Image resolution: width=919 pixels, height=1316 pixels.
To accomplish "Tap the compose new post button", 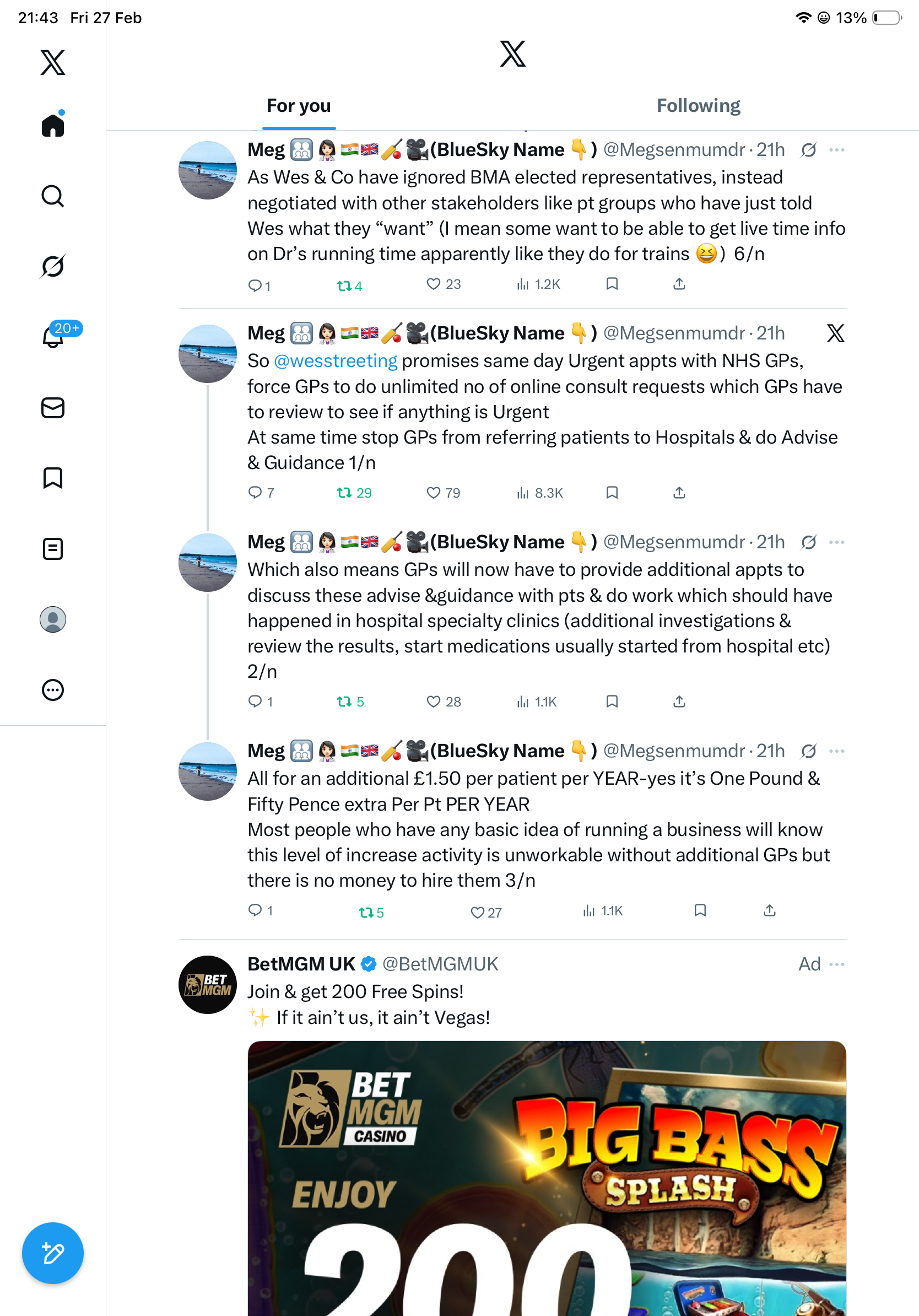I will point(53,1253).
